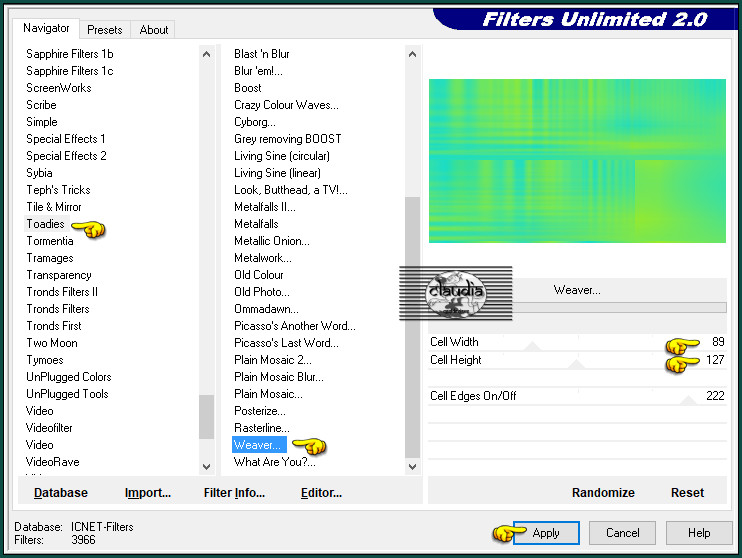This screenshot has width=742, height=558.
Task: Select Tramages filter category
Action: [x=50, y=258]
